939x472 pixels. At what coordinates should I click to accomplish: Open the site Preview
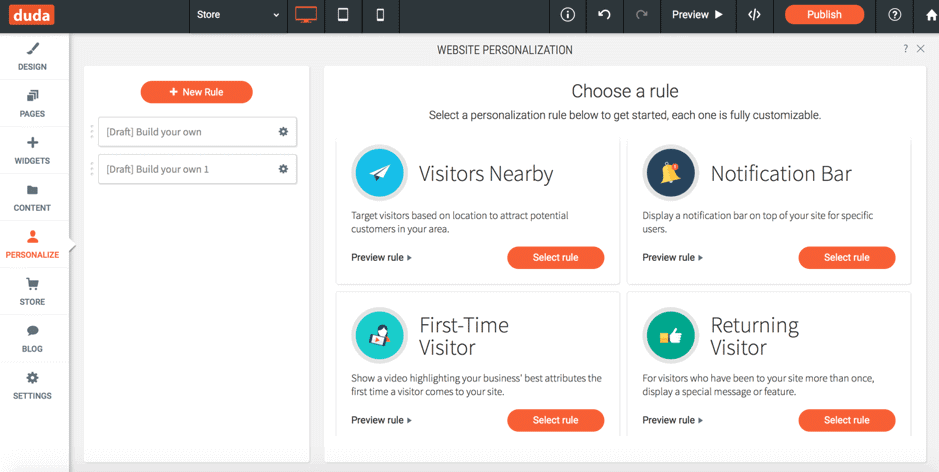pos(697,15)
